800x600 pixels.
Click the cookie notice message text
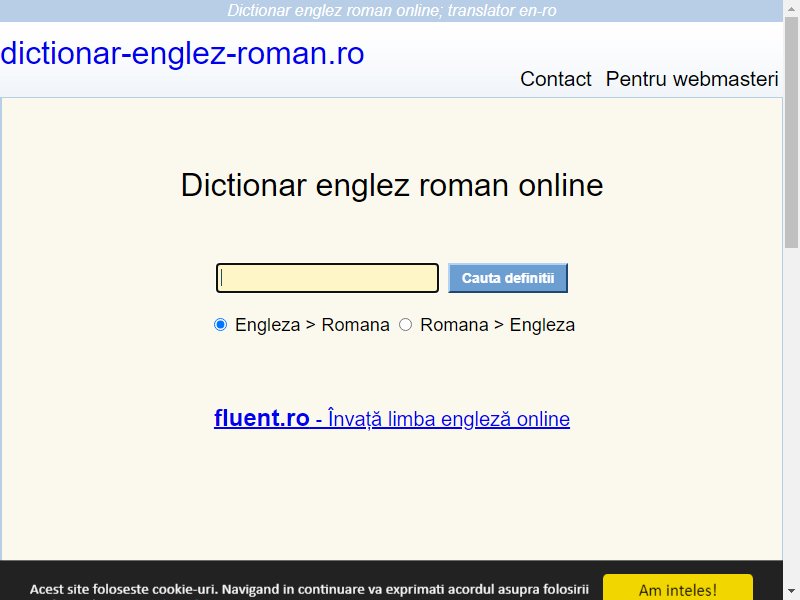309,590
